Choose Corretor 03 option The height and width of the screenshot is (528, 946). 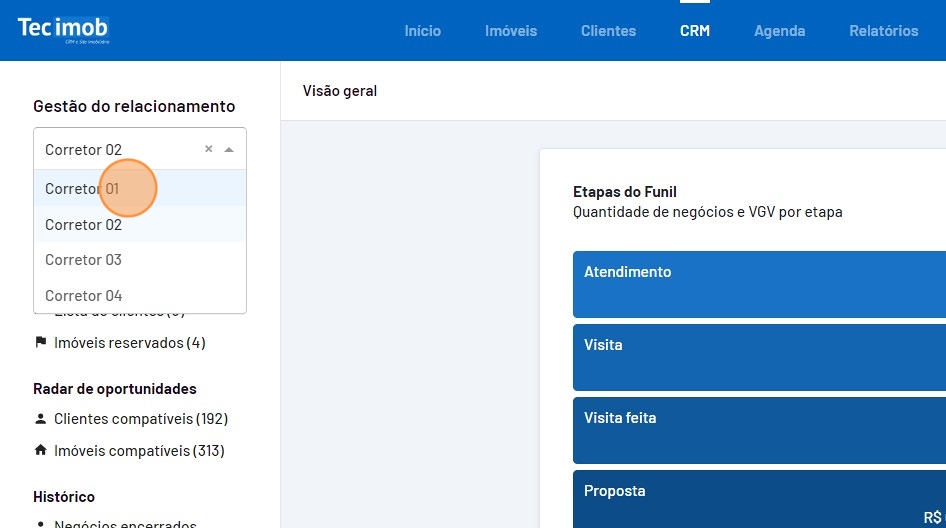83,260
